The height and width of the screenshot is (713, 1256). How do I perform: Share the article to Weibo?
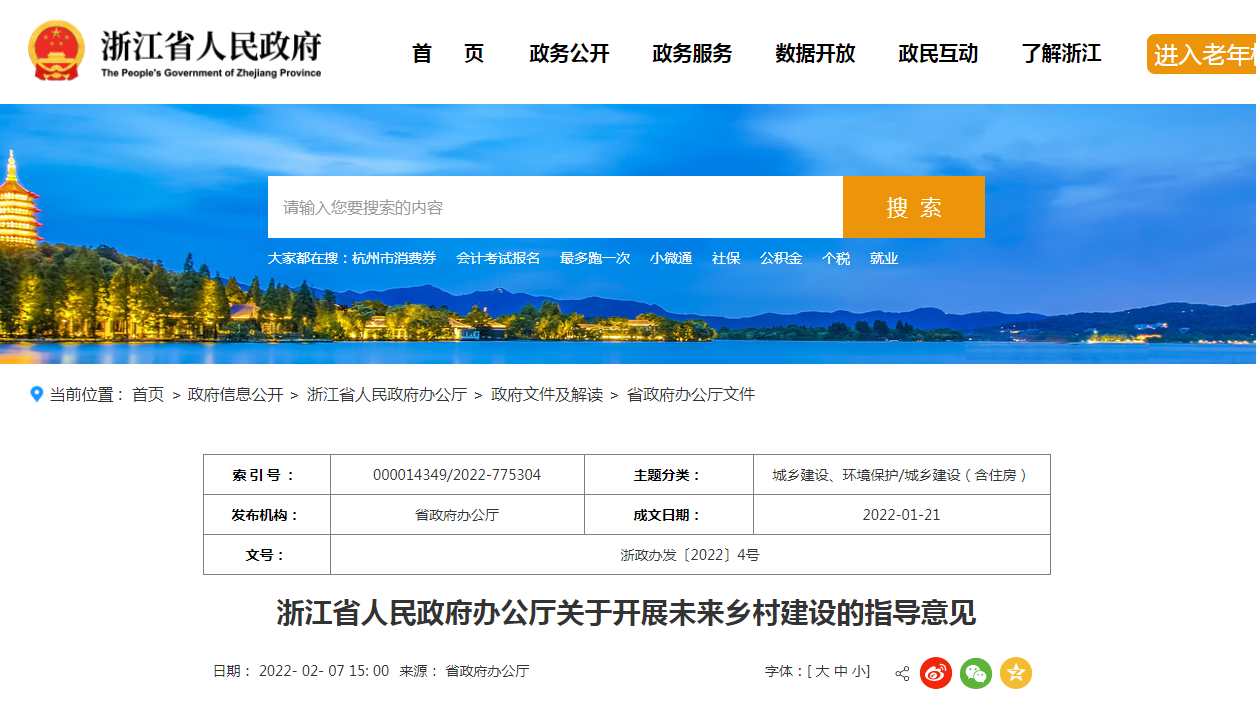(x=936, y=673)
